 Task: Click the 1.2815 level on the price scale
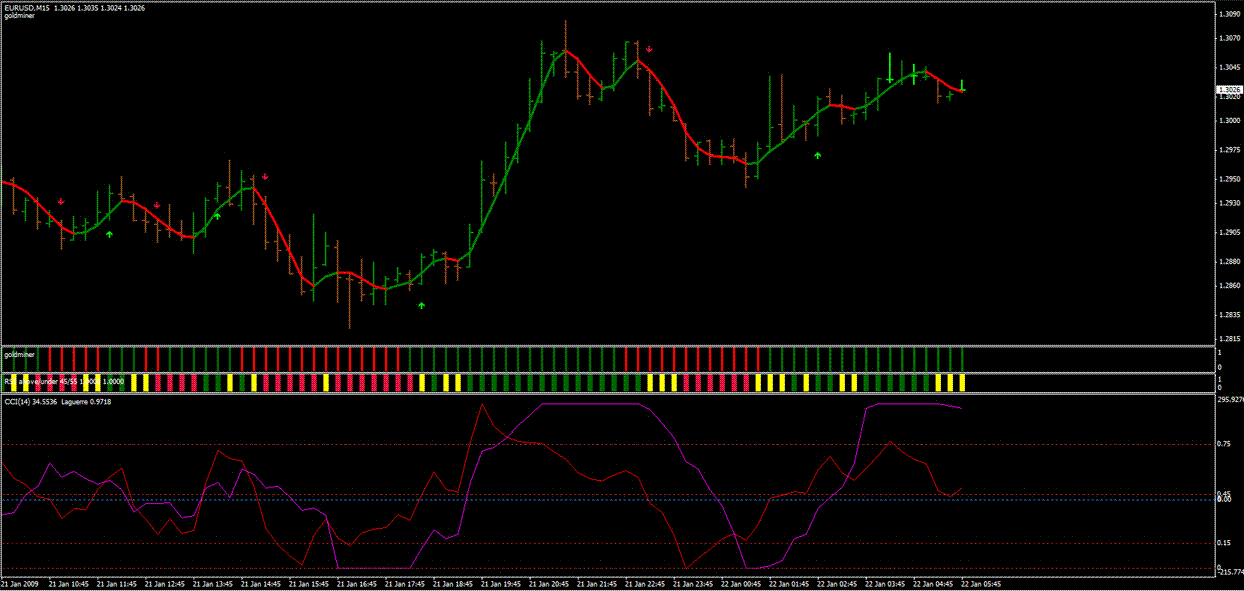pyautogui.click(x=1229, y=341)
